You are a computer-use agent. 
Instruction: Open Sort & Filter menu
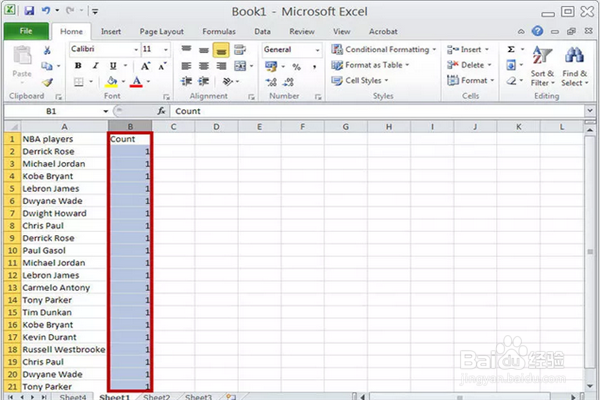point(542,66)
